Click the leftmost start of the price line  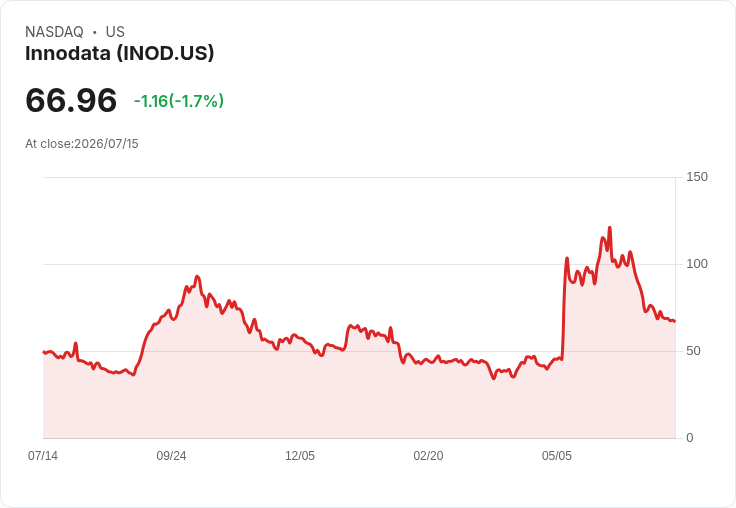click(44, 352)
